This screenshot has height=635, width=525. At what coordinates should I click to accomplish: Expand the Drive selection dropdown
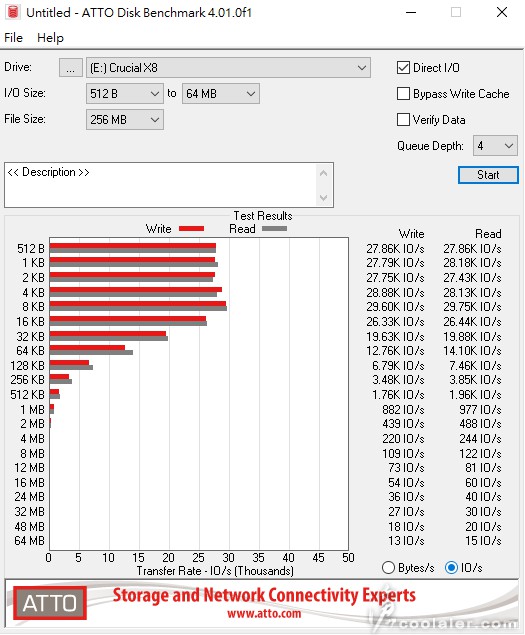[228, 68]
